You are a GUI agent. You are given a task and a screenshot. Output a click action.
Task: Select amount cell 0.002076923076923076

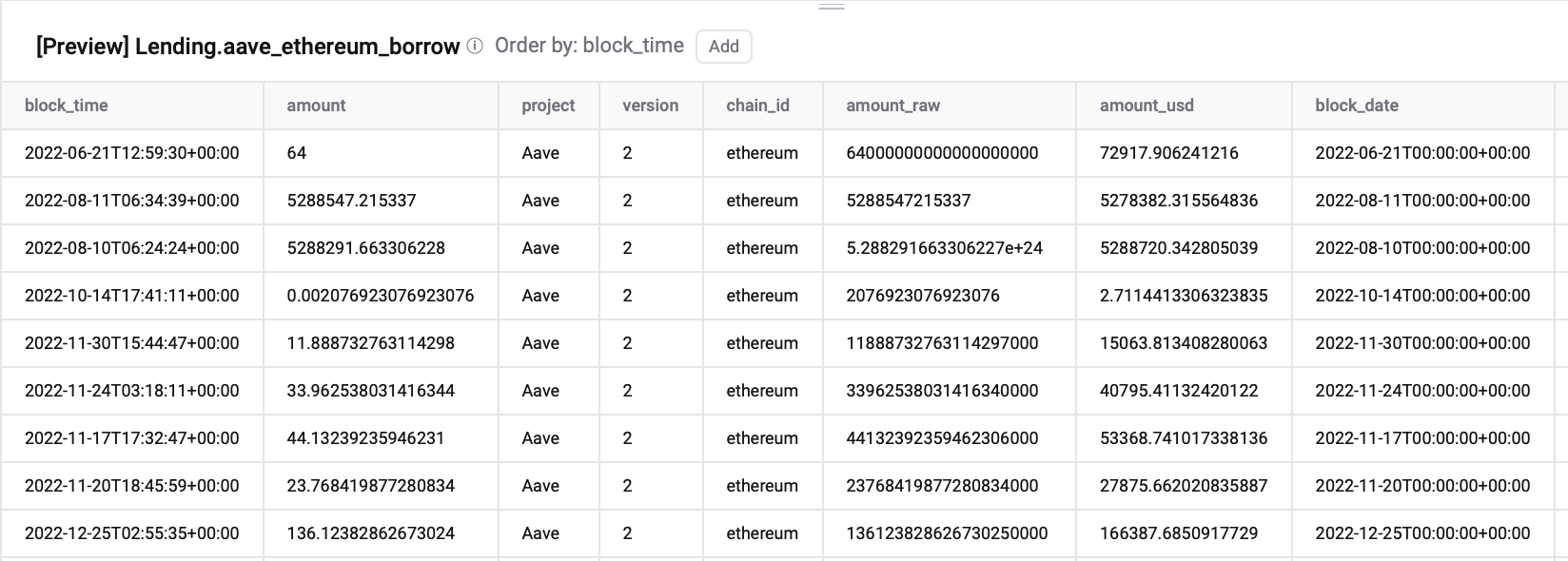[380, 296]
